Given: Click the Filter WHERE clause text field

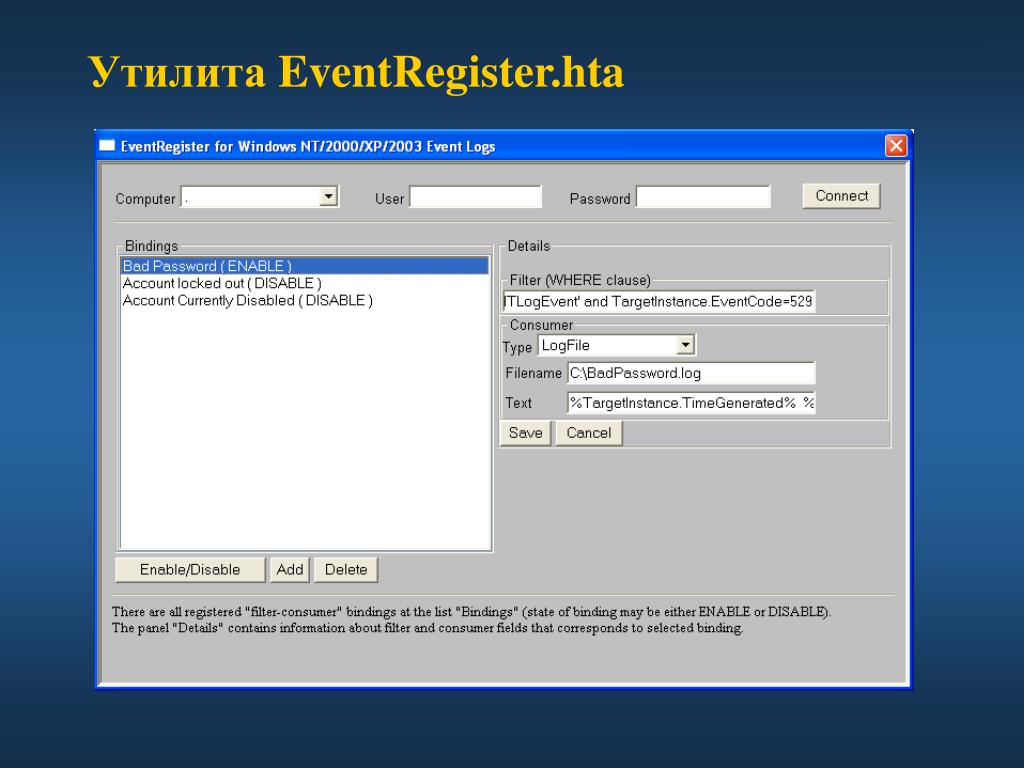Looking at the screenshot, I should (x=659, y=301).
